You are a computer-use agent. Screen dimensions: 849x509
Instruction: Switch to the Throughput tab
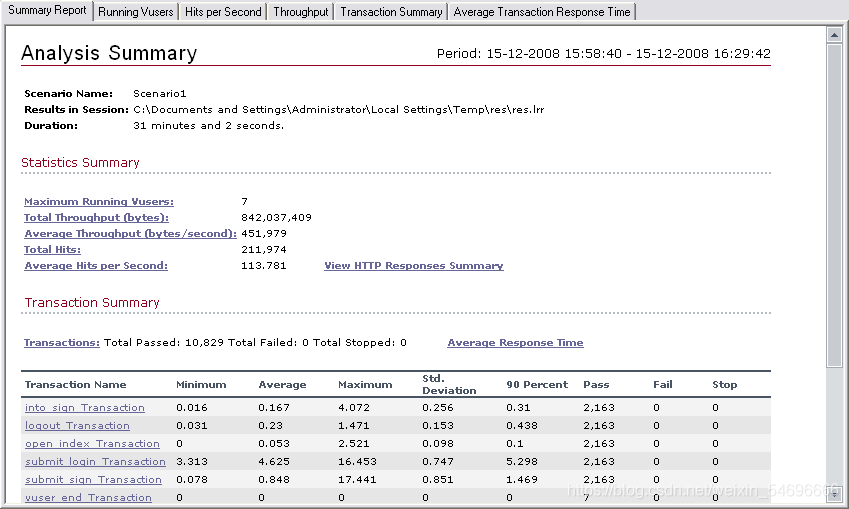(x=301, y=12)
